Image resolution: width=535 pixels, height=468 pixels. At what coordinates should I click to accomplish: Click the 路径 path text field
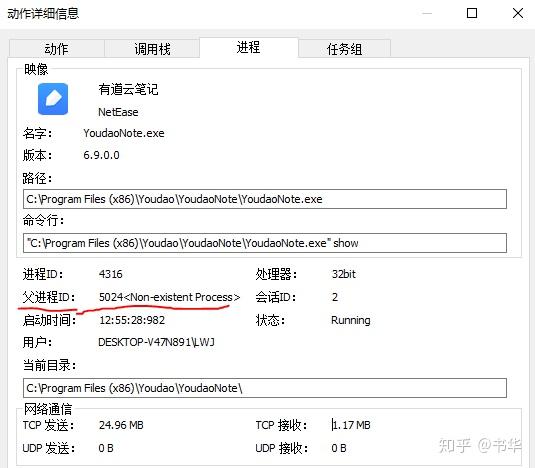tap(265, 199)
